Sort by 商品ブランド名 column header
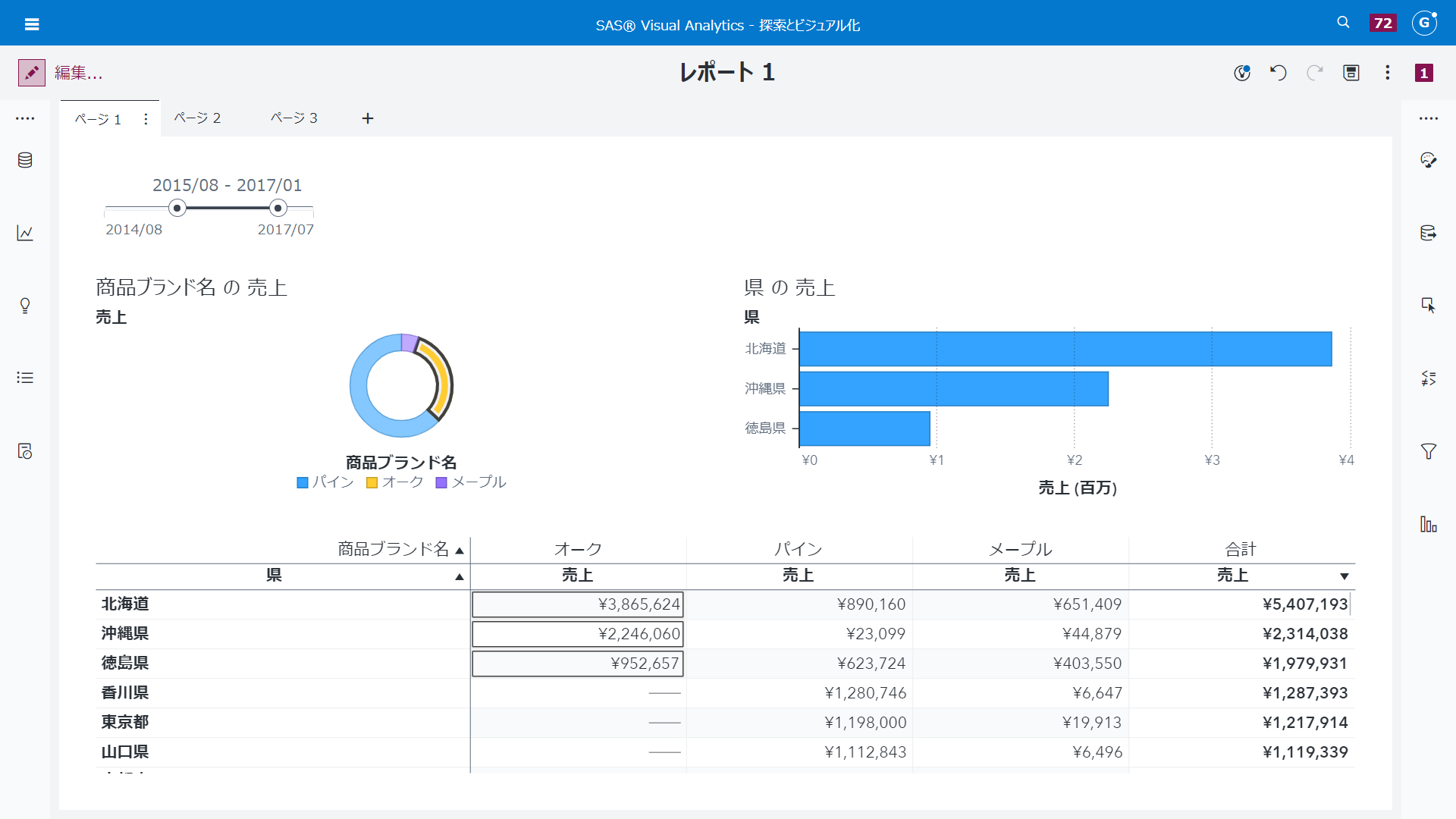Image resolution: width=1456 pixels, height=819 pixels. (x=394, y=549)
